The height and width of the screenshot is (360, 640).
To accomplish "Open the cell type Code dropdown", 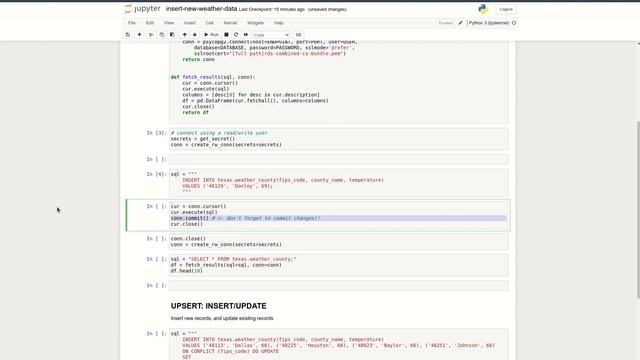I will [x=271, y=35].
